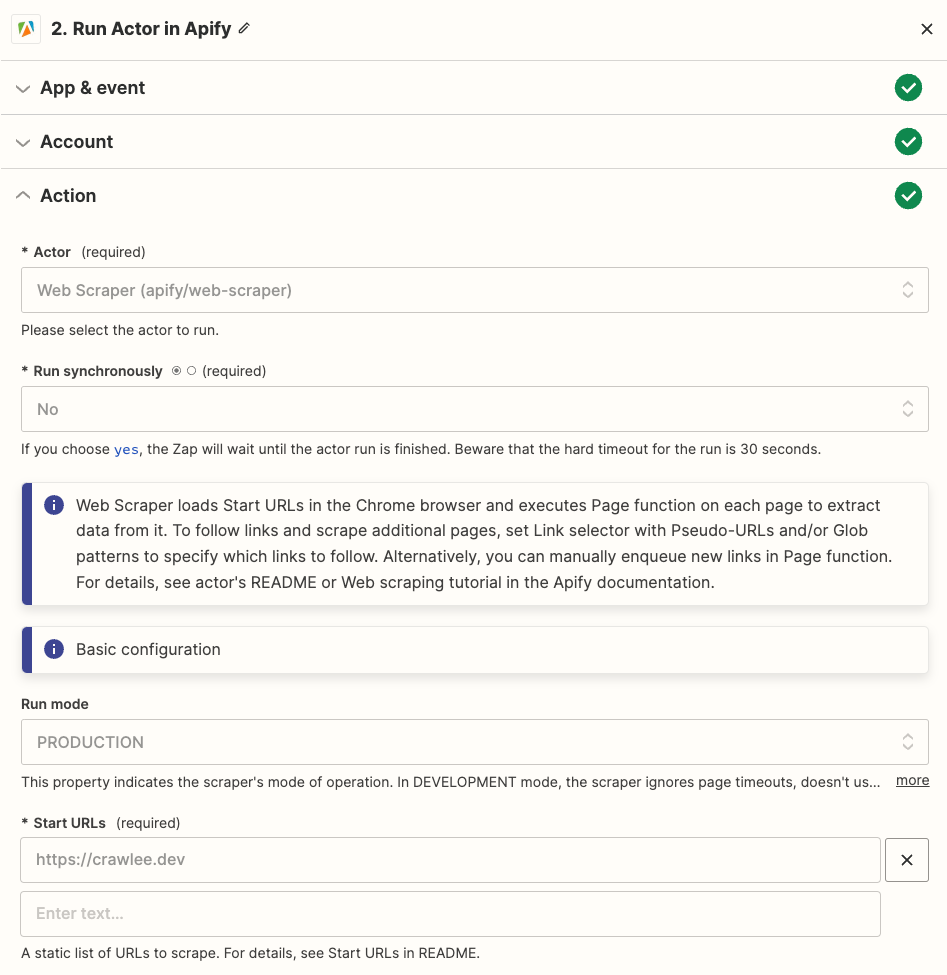This screenshot has width=947, height=975.
Task: Collapse the Action section
Action: (x=23, y=196)
